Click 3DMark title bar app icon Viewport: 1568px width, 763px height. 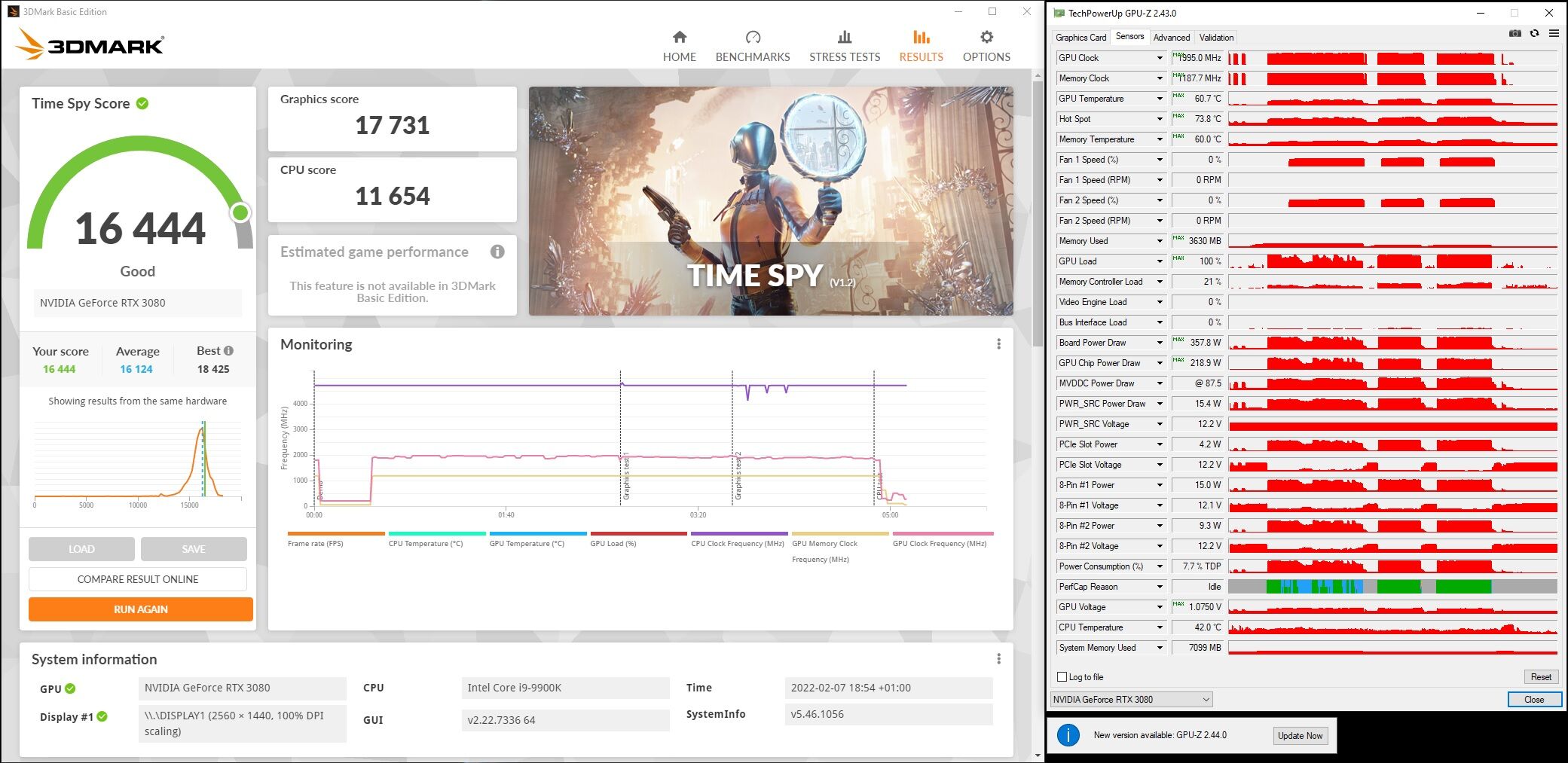click(x=13, y=11)
